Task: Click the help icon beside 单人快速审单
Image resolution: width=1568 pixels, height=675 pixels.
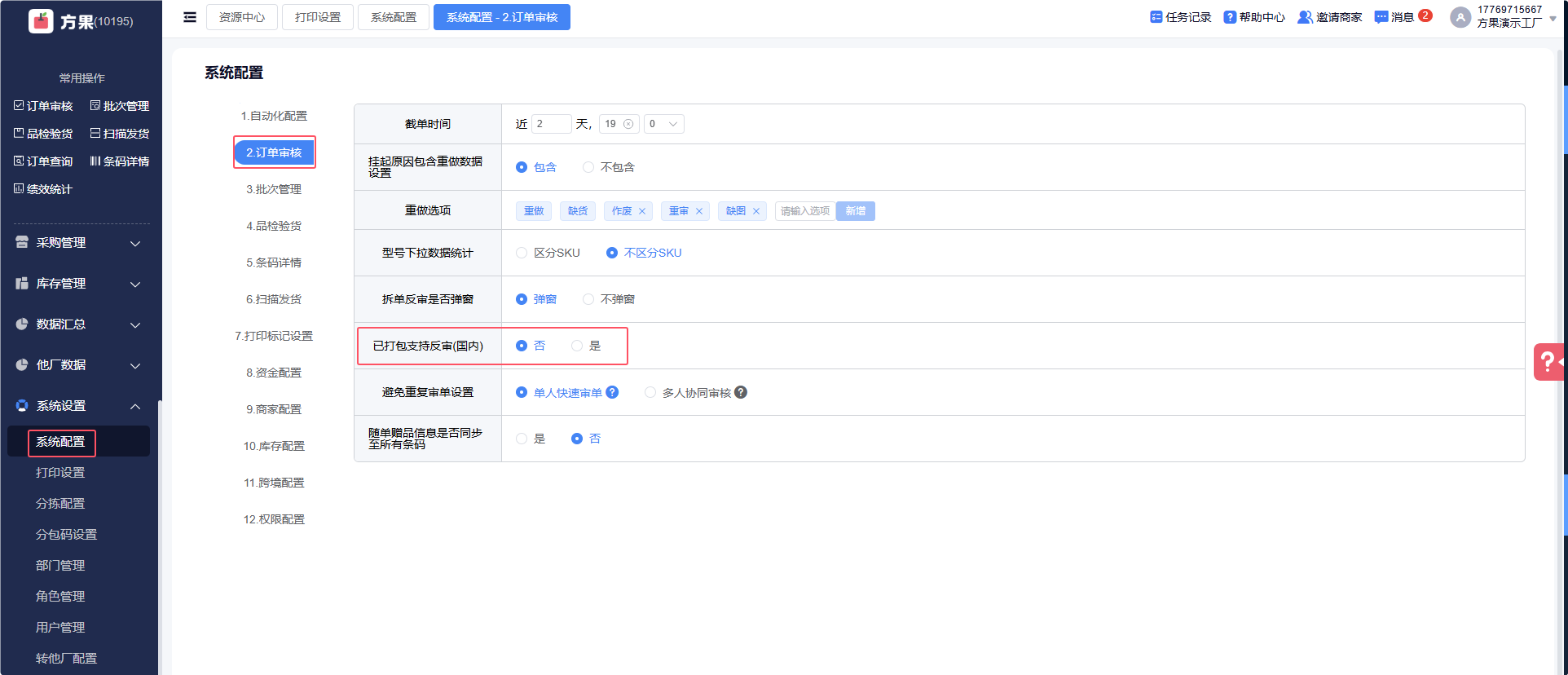Action: tap(613, 392)
